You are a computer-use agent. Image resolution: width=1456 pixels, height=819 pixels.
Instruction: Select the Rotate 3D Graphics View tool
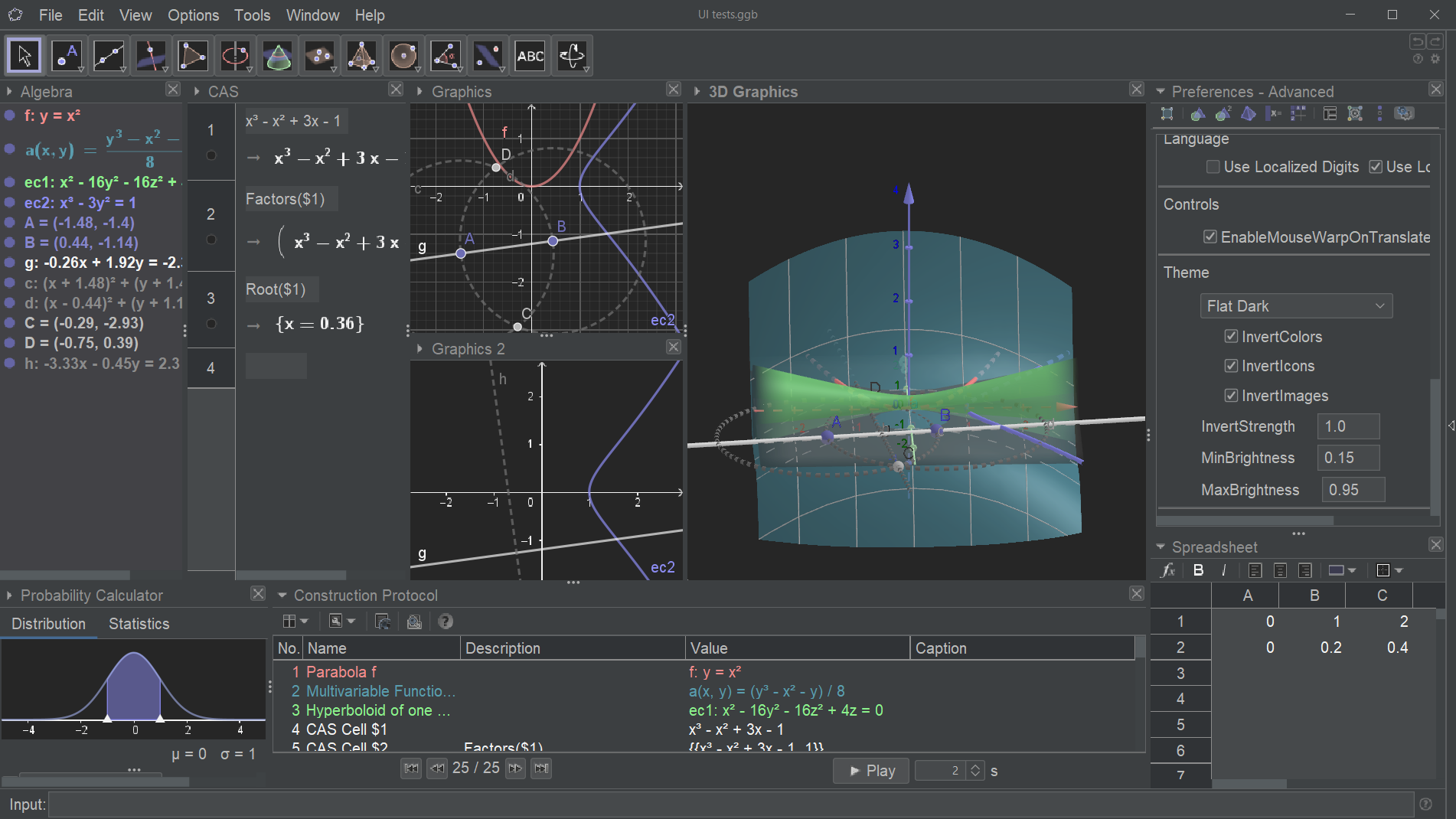click(x=572, y=56)
